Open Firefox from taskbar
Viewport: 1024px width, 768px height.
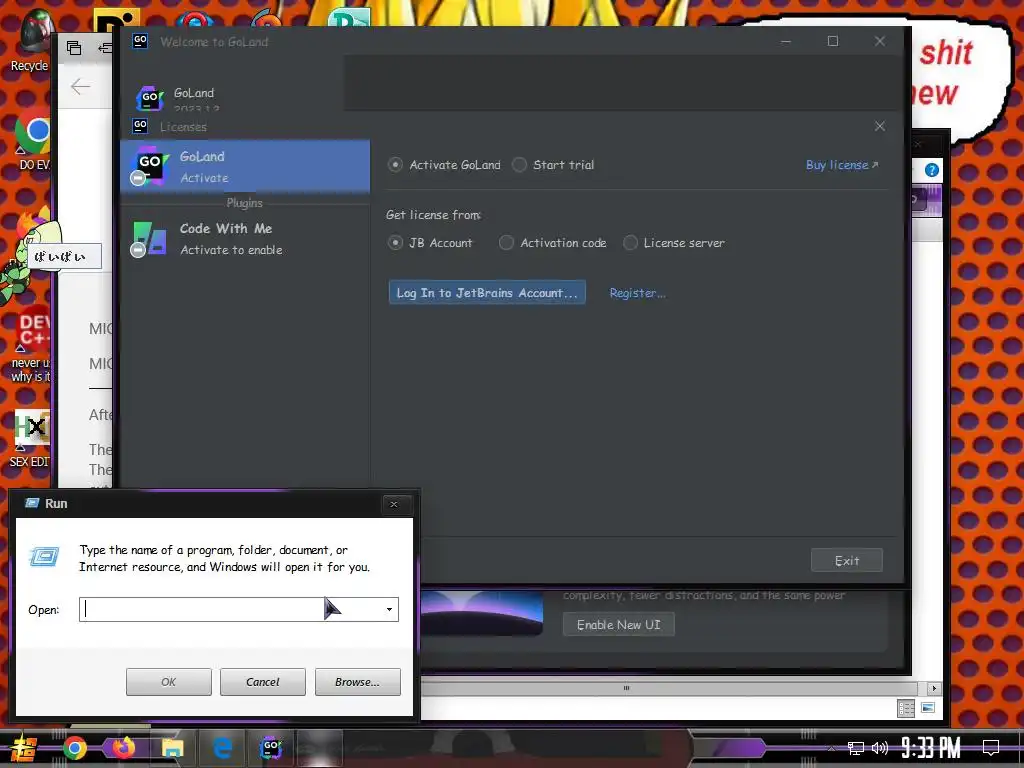tap(123, 748)
